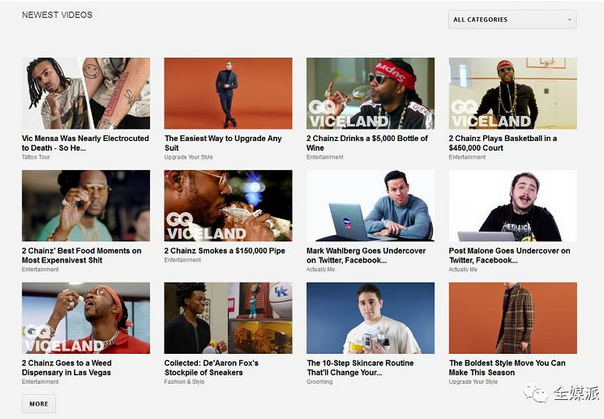604x419 pixels.
Task: Select 'Upgrade Your Style' under Boldest Style Move video
Action: coord(473,382)
